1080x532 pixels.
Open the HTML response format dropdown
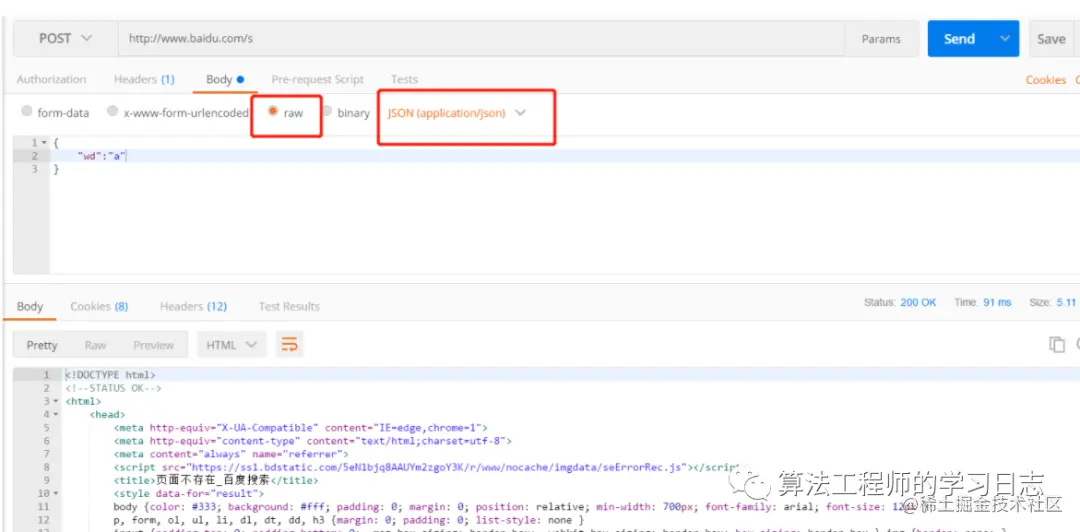(x=231, y=345)
